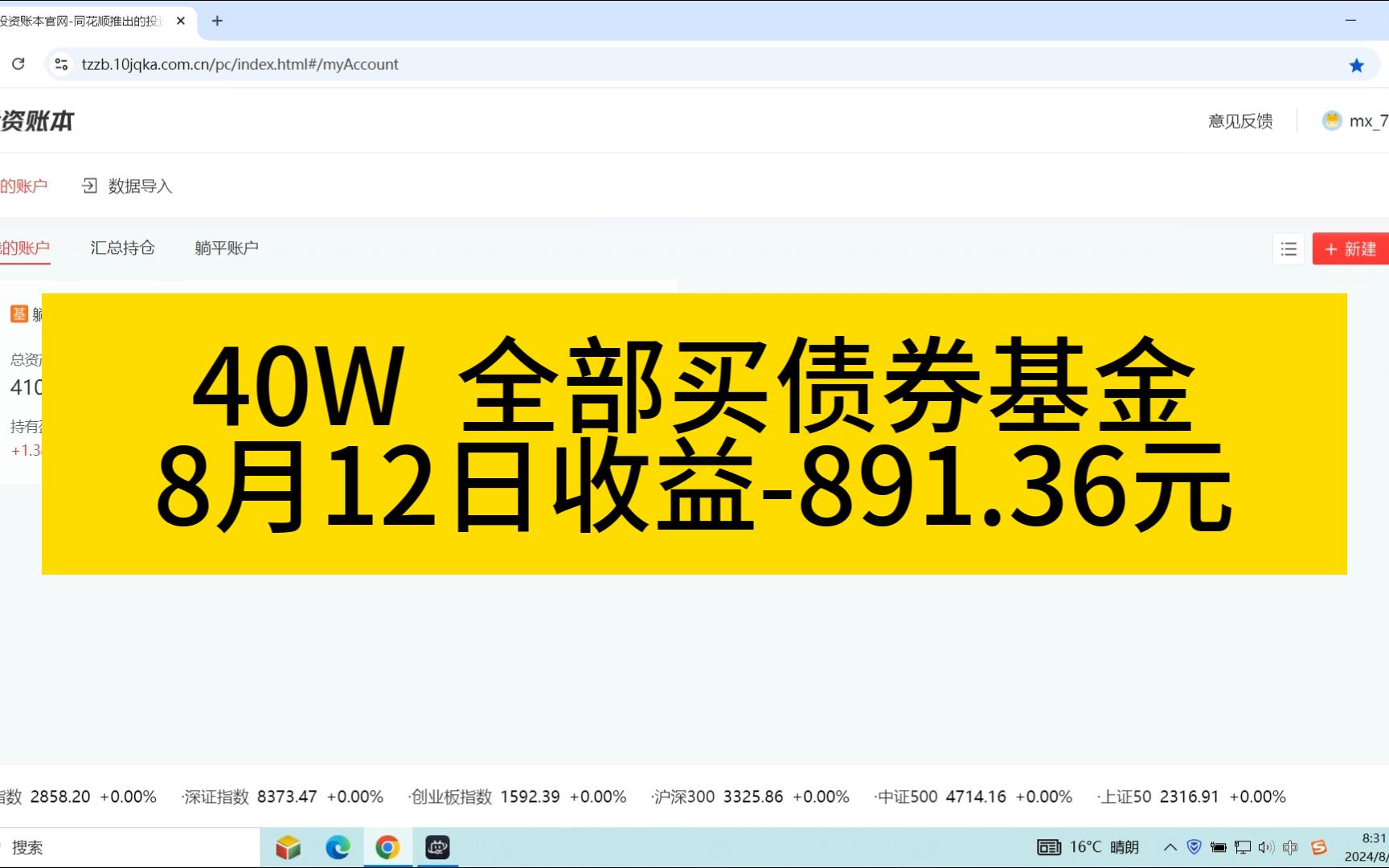The width and height of the screenshot is (1389, 868).
Task: Open the 3D box app in taskbar
Action: coord(288,847)
